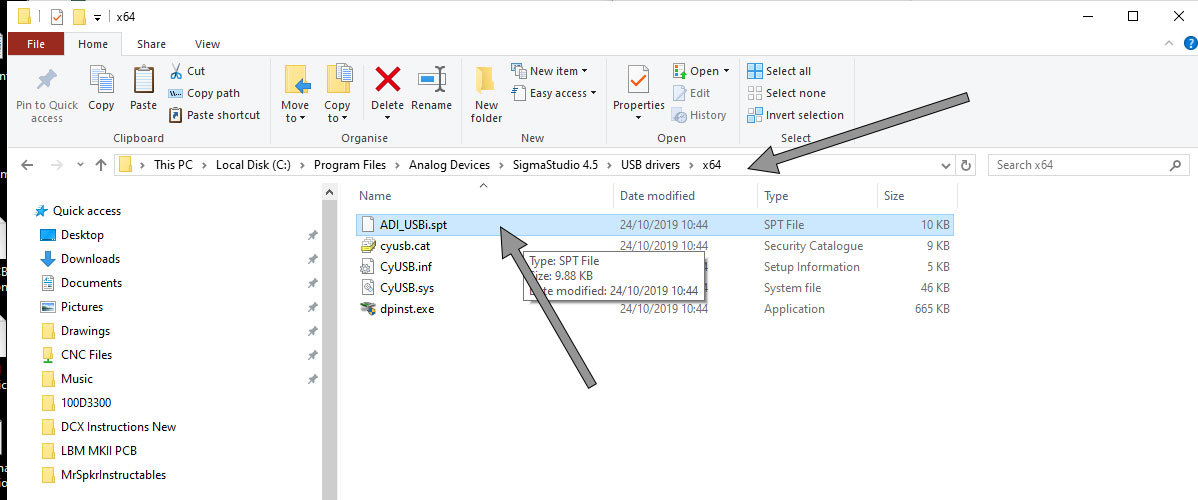
Task: Click the Cut scissors button
Action: click(186, 71)
